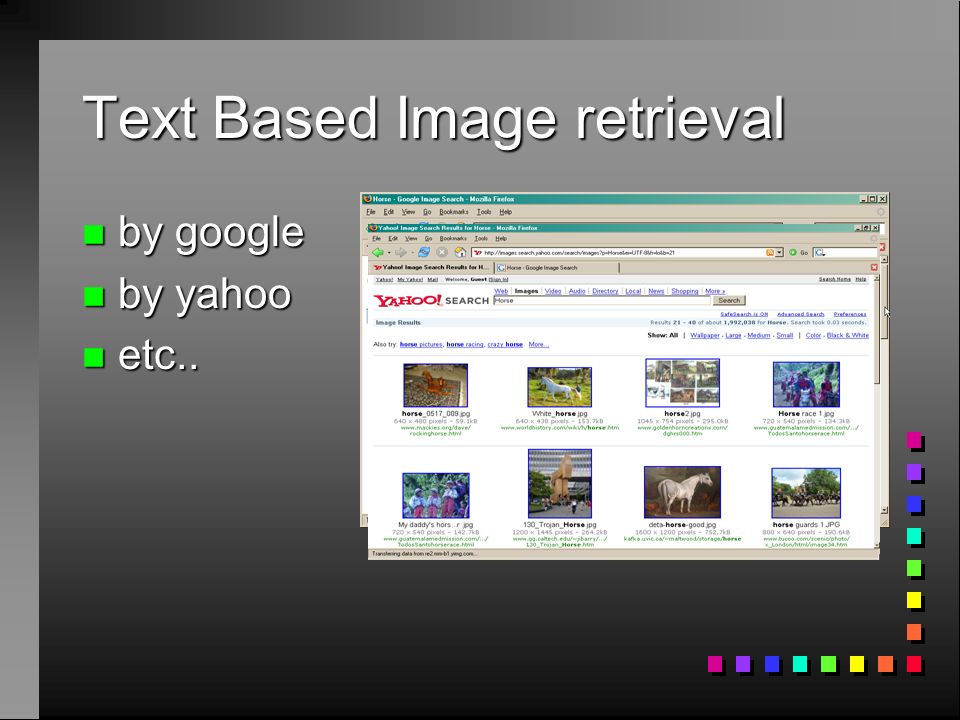Open the Advanced Search link
The height and width of the screenshot is (720, 960).
coord(800,314)
